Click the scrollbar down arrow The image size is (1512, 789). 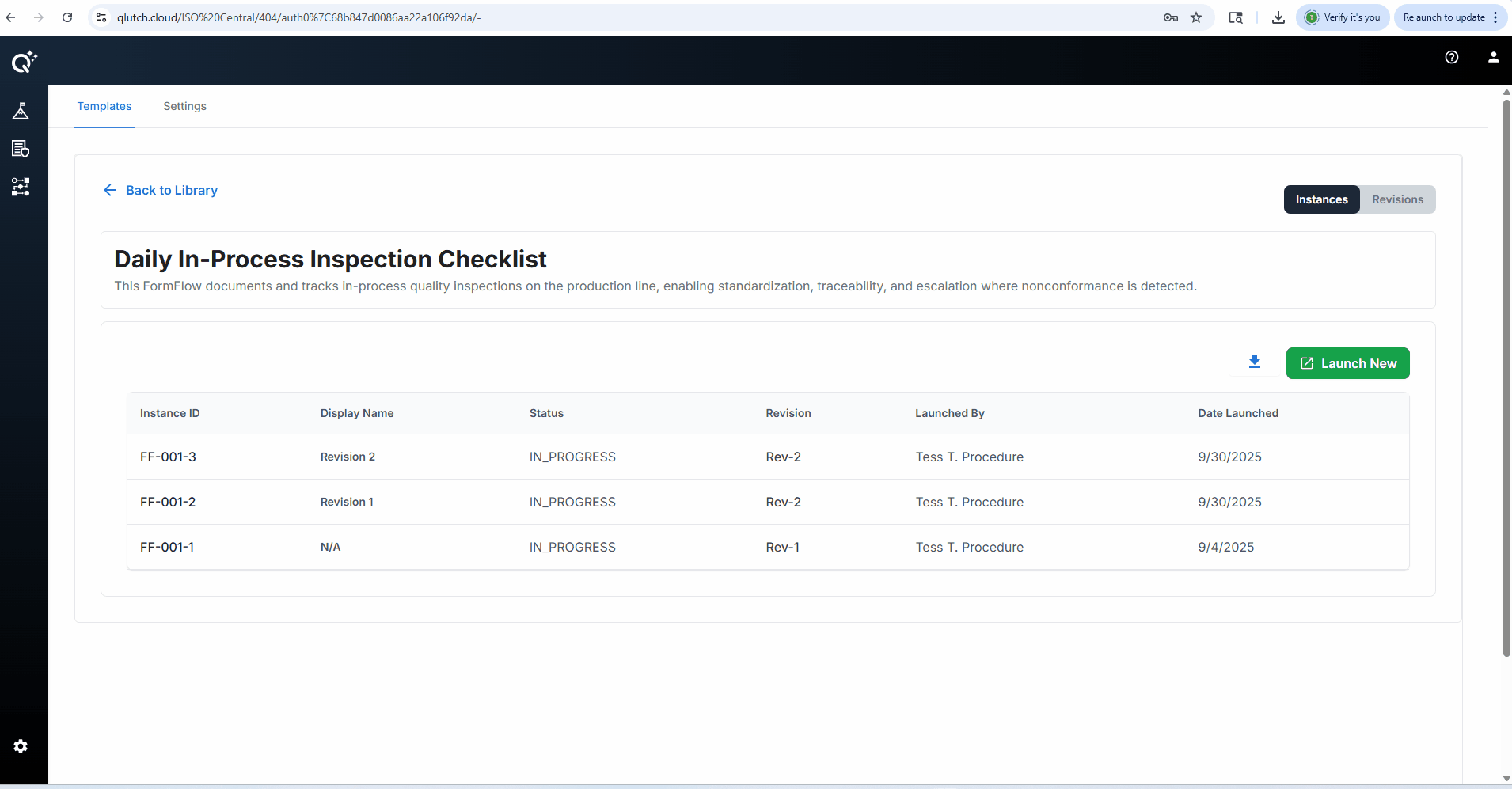point(1506,779)
